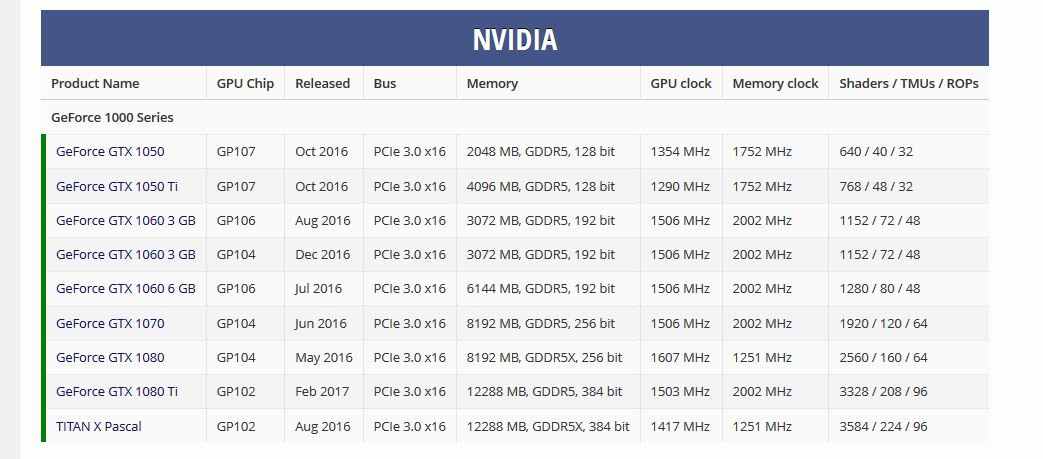Click the NVIDIA table title banner
1043x459 pixels.
coord(515,38)
